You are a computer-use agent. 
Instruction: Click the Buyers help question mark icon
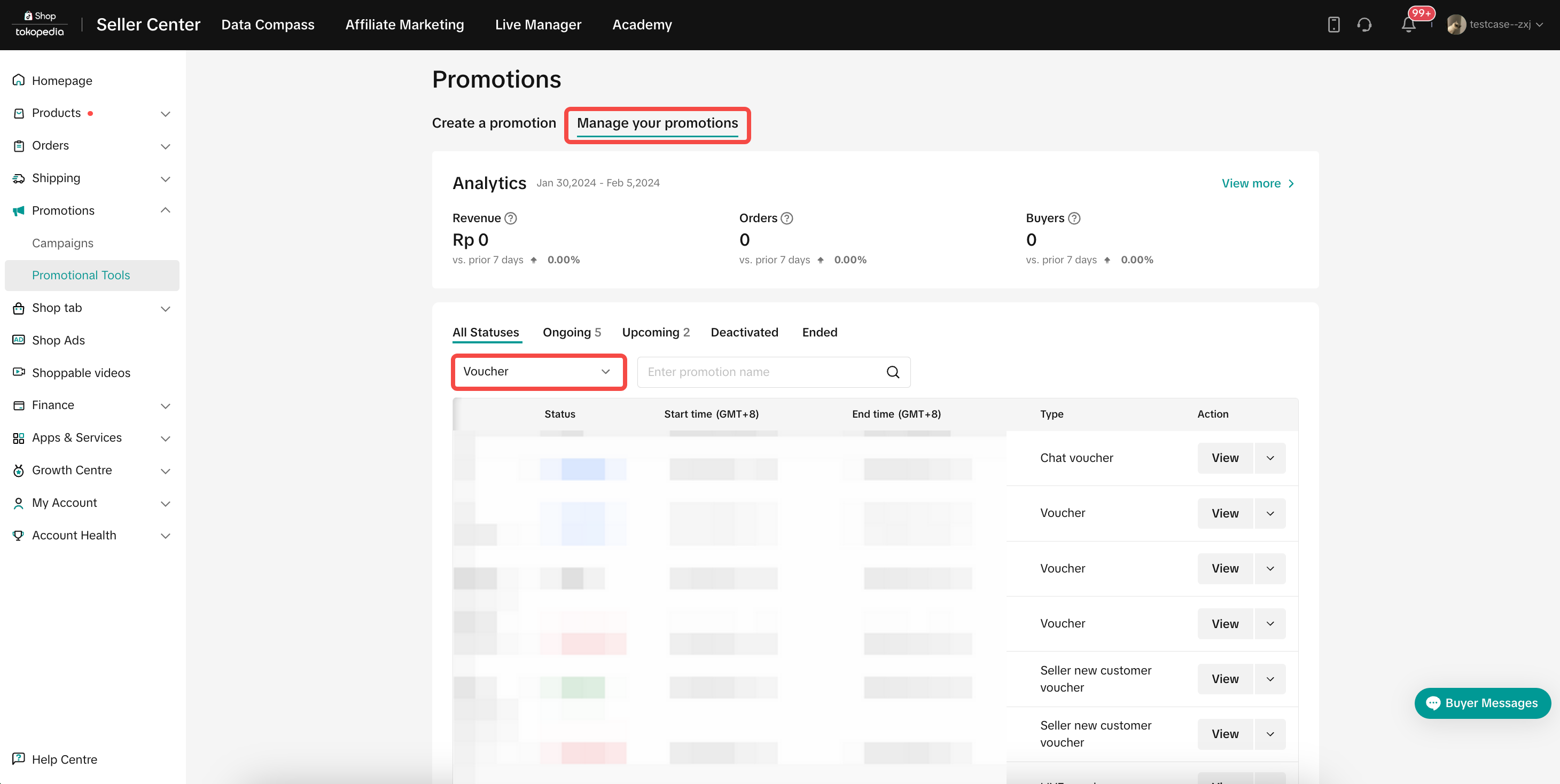(1074, 218)
